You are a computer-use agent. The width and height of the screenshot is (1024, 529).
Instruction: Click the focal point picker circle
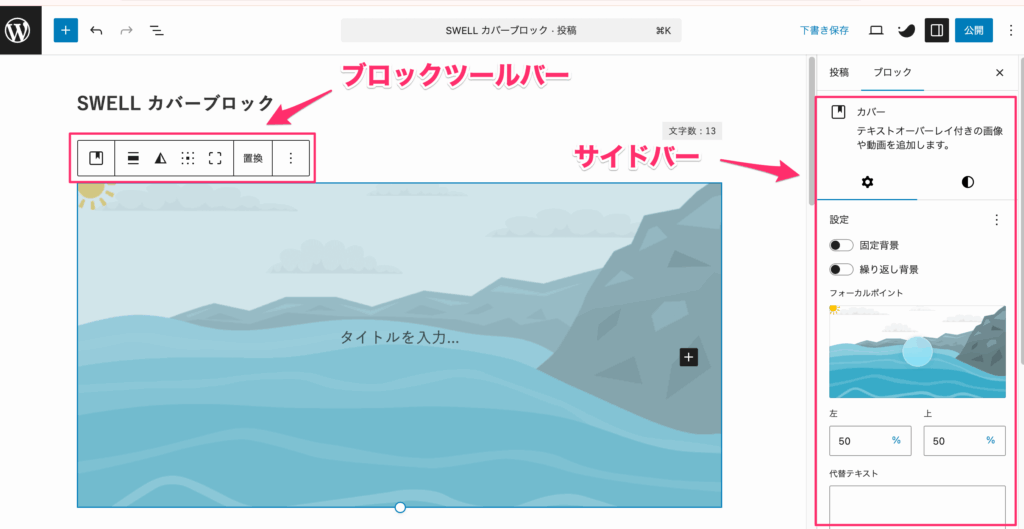pyautogui.click(x=918, y=351)
